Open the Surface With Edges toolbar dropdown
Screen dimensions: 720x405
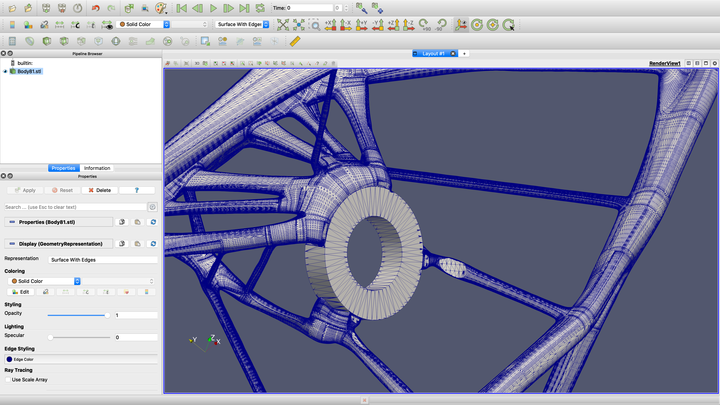coord(243,24)
